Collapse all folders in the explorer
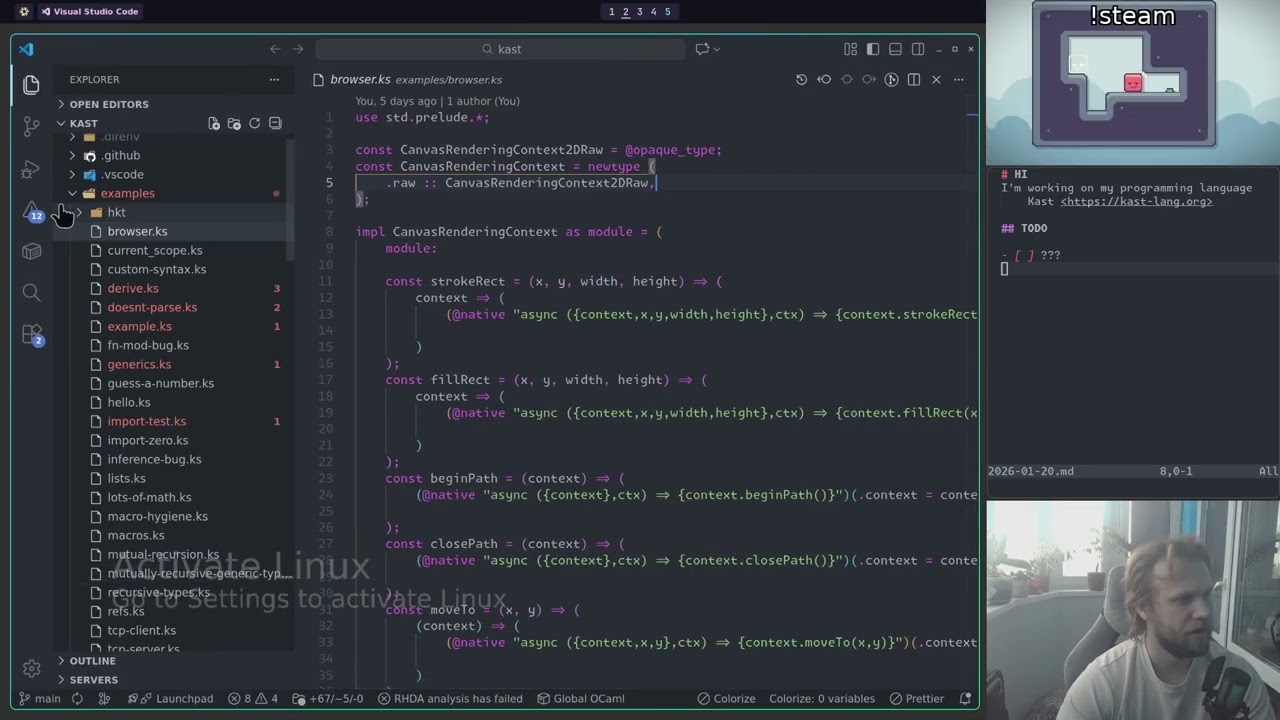The height and width of the screenshot is (720, 1280). point(275,123)
